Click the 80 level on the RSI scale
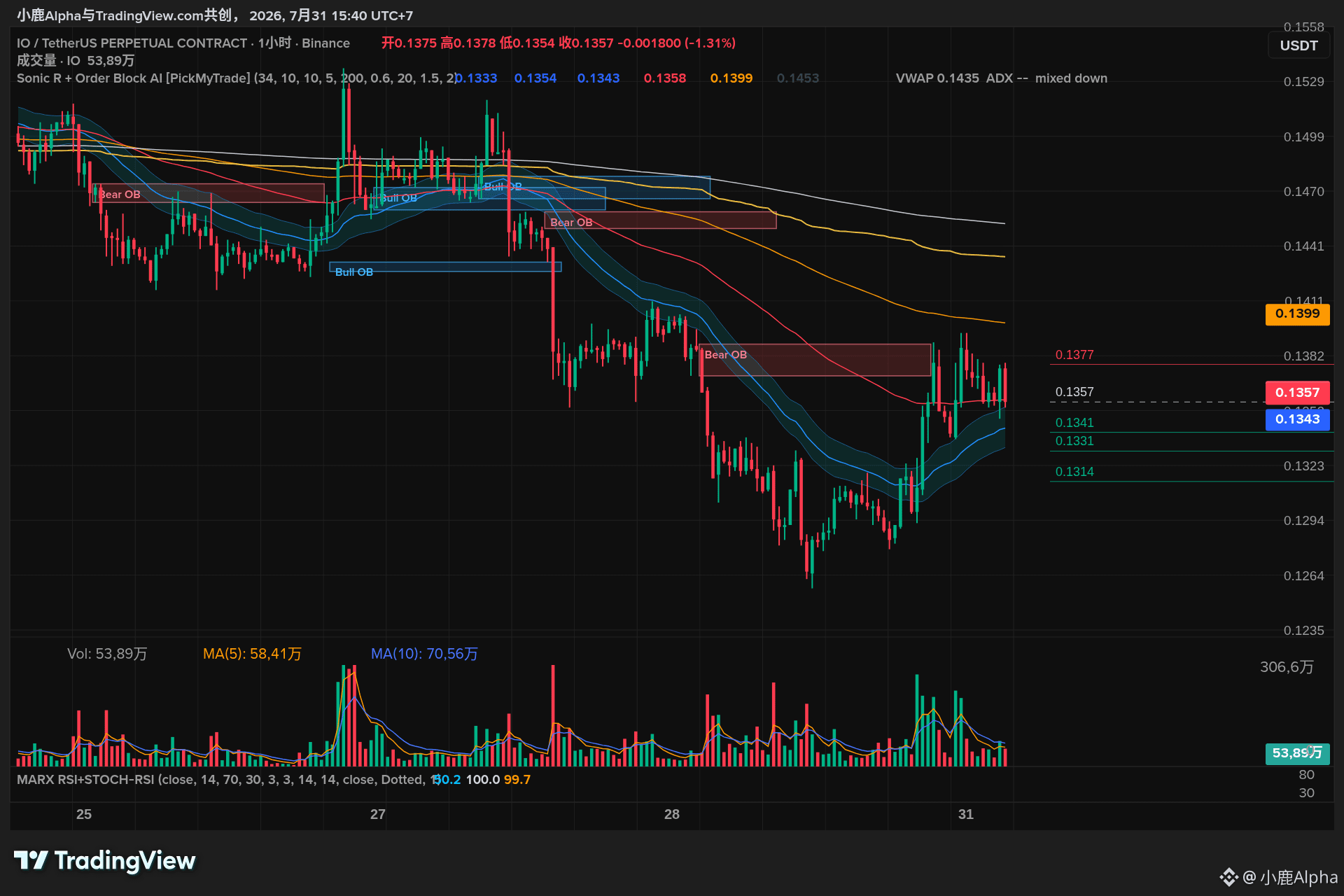 pos(1306,775)
